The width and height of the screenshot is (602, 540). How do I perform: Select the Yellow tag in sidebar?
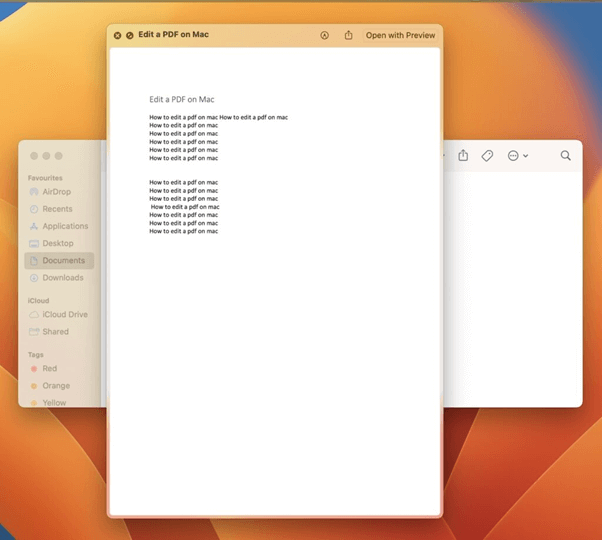59,403
